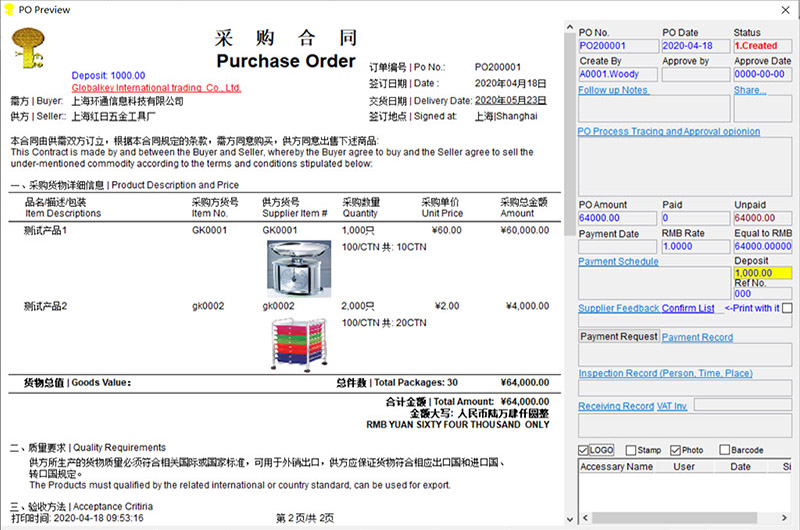Turn off the Photo checkbox
800x530 pixels.
point(677,450)
